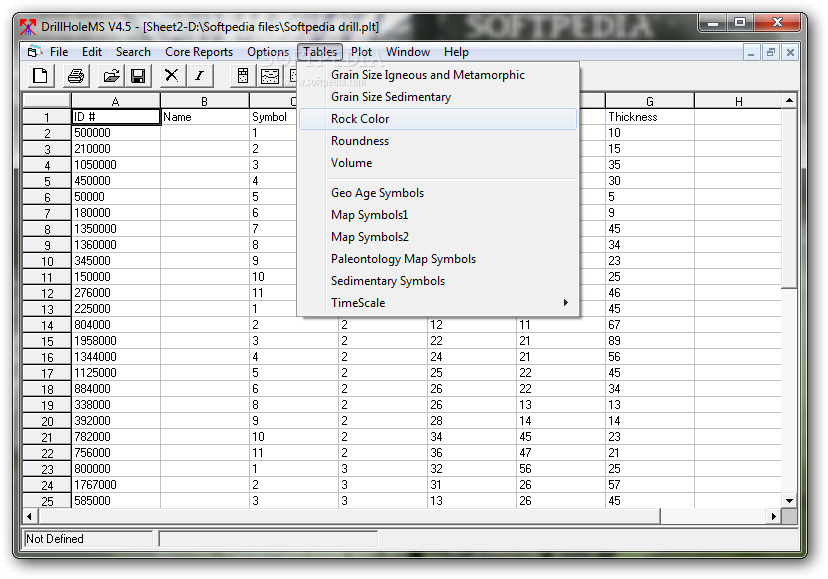Click the 'ID #' cell
This screenshot has width=828, height=579.
pos(116,117)
